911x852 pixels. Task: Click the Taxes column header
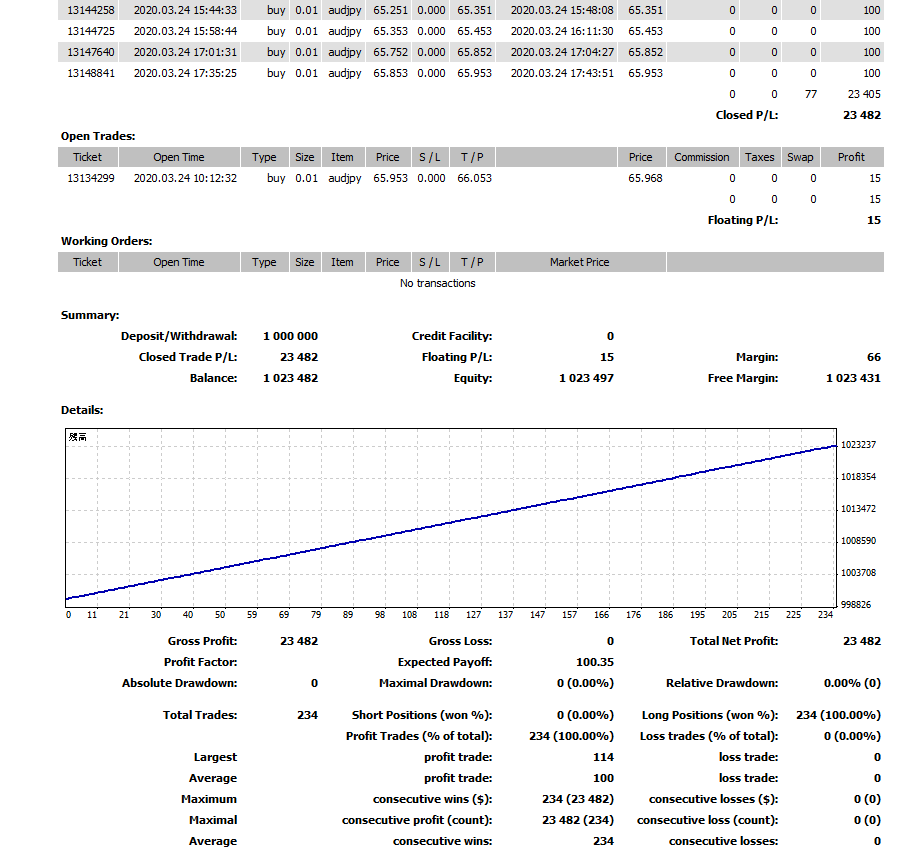(759, 157)
